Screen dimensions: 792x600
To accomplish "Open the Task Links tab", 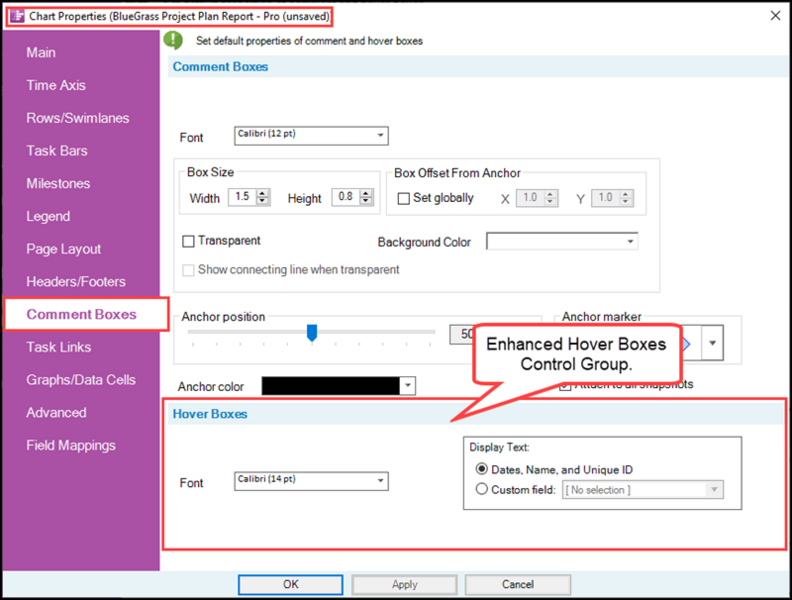I will 59,347.
